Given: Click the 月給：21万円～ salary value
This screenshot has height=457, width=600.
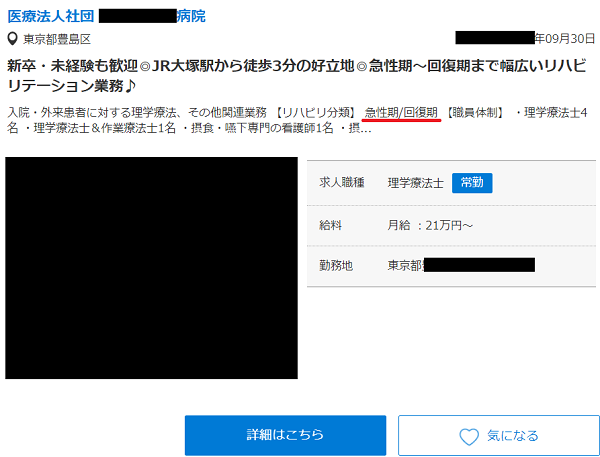Looking at the screenshot, I should pos(430,225).
